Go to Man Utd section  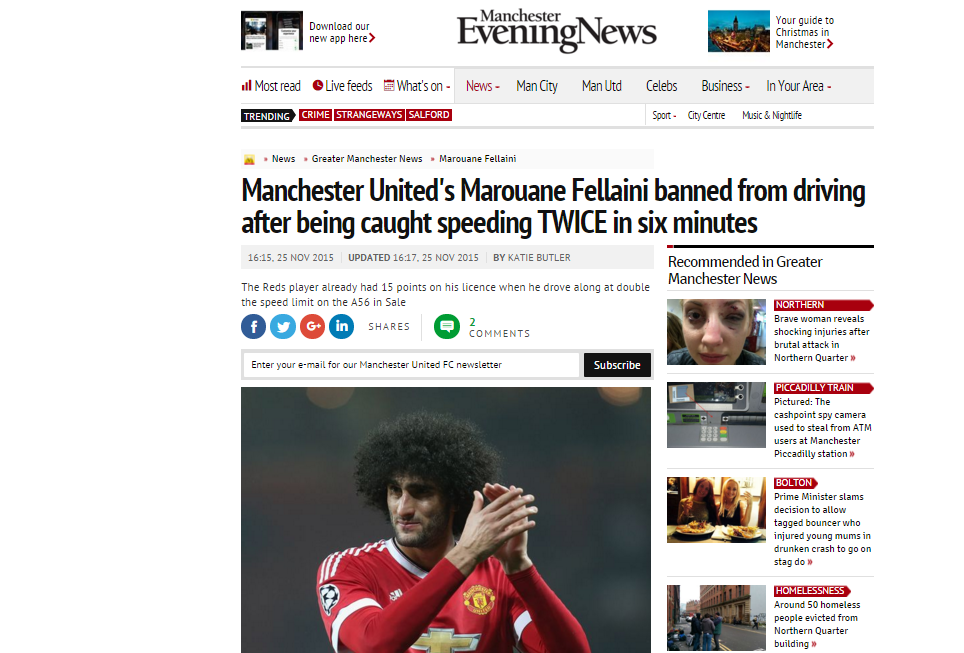(x=602, y=86)
